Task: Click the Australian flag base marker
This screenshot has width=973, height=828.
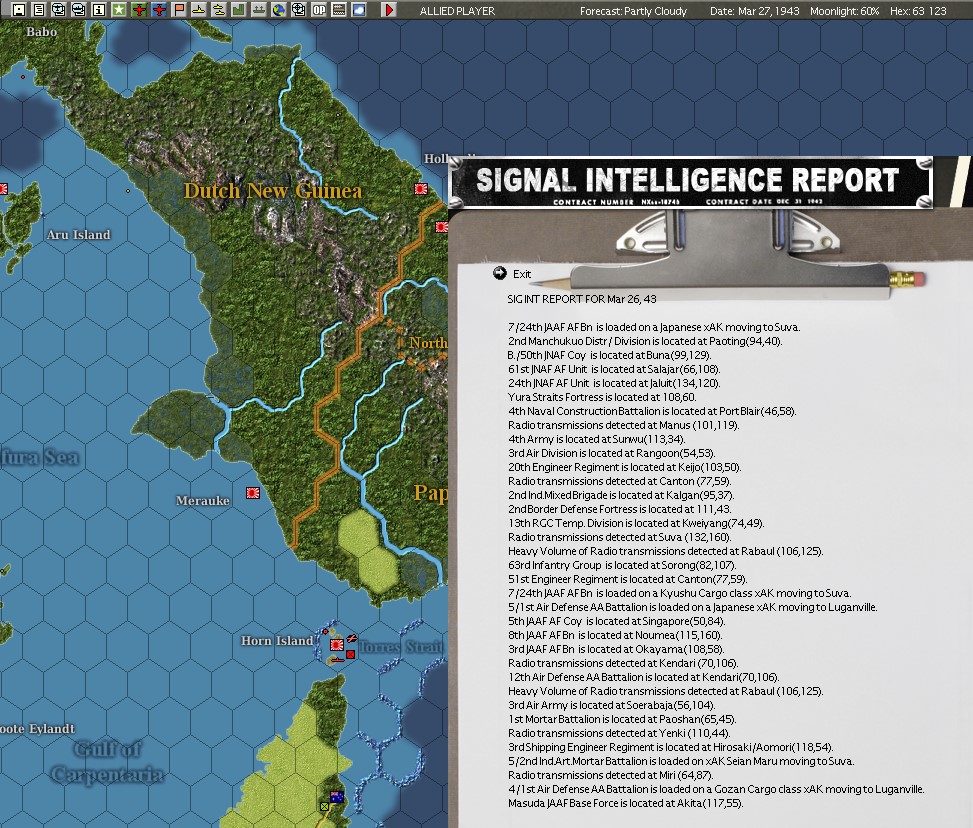Action: click(x=337, y=796)
